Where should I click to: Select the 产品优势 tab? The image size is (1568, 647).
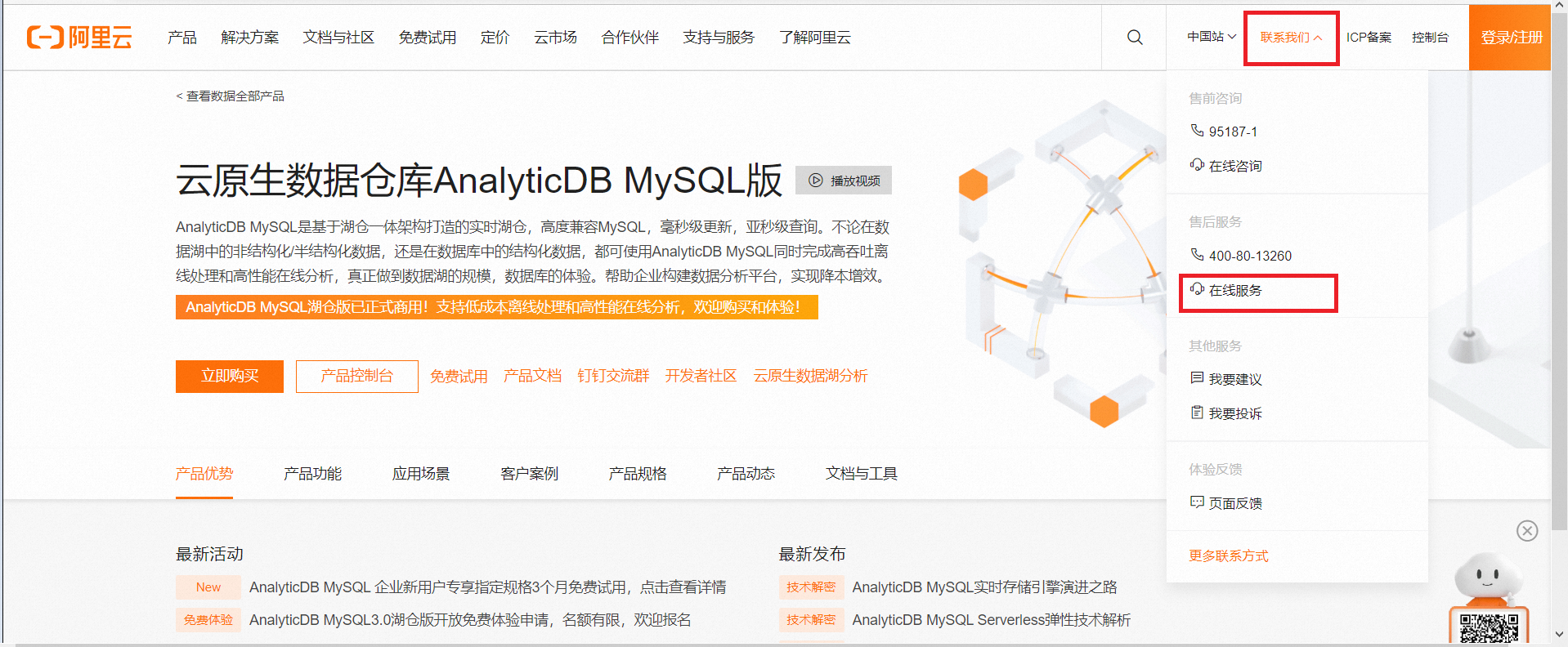(x=204, y=474)
